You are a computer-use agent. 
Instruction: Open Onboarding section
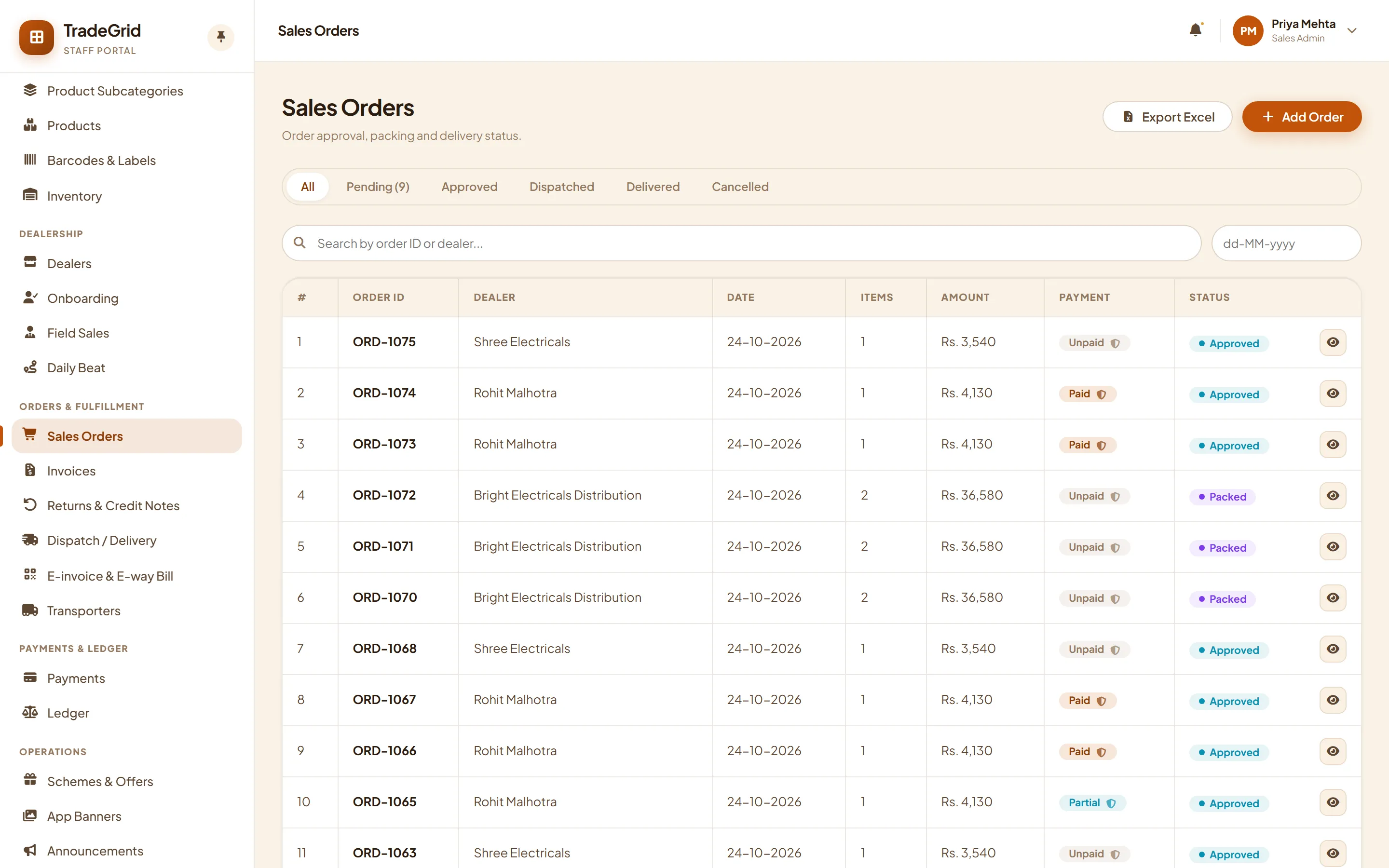click(127, 298)
